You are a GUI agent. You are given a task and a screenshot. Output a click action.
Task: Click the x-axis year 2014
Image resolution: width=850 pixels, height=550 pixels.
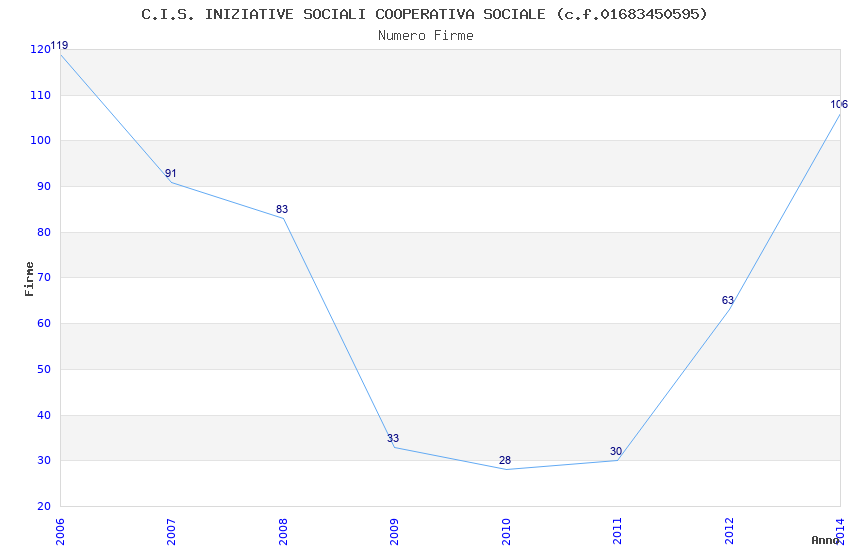pyautogui.click(x=840, y=531)
